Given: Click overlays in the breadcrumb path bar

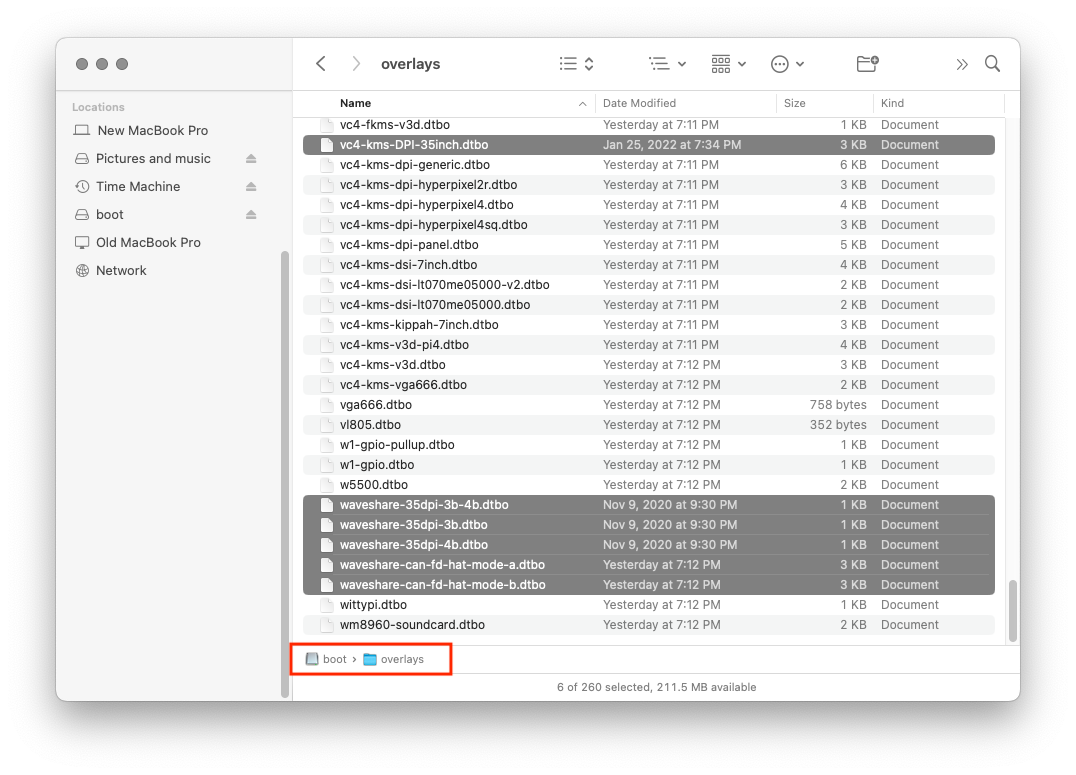Looking at the screenshot, I should click(x=404, y=658).
